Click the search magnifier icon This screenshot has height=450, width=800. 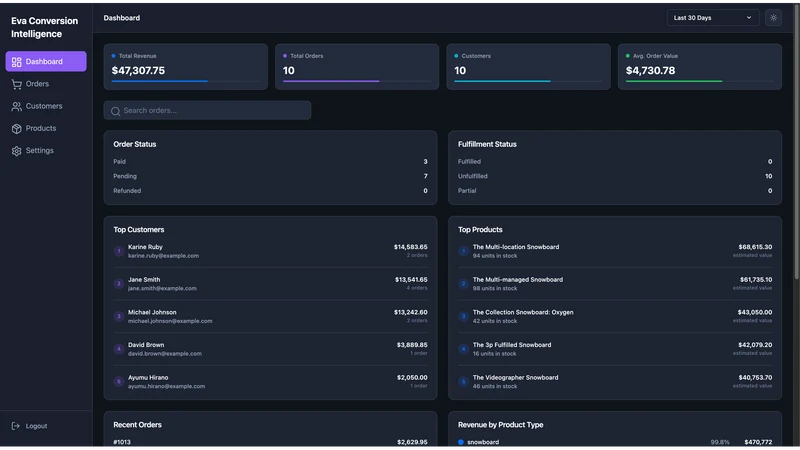115,111
